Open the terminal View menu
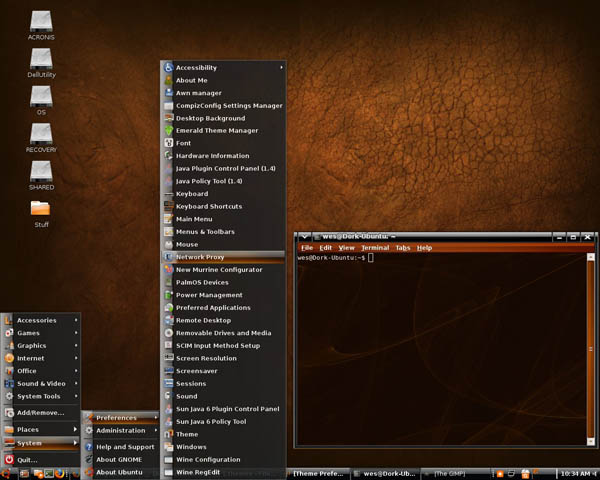This screenshot has width=600, height=480. (x=346, y=248)
